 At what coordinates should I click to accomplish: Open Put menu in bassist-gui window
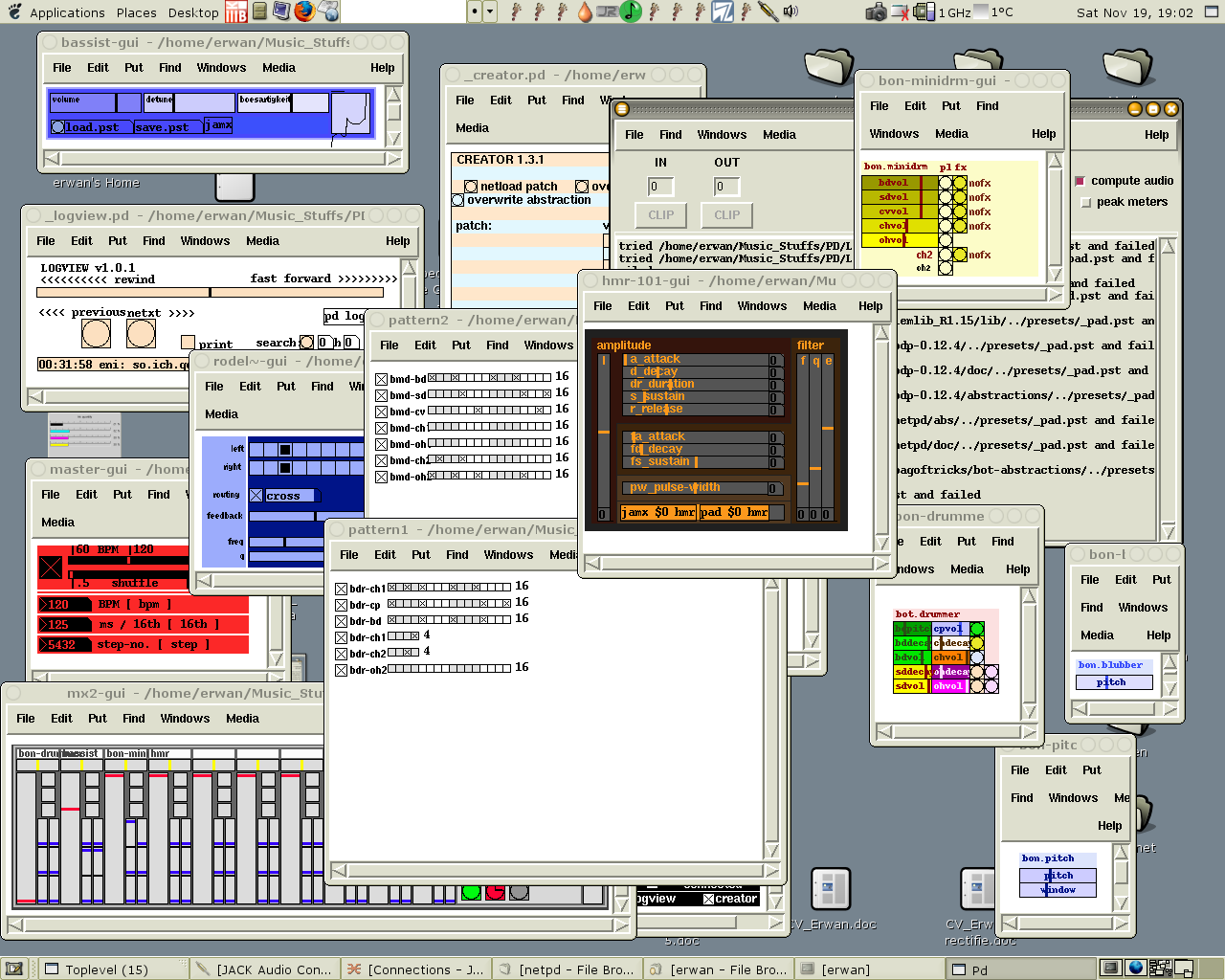(134, 68)
